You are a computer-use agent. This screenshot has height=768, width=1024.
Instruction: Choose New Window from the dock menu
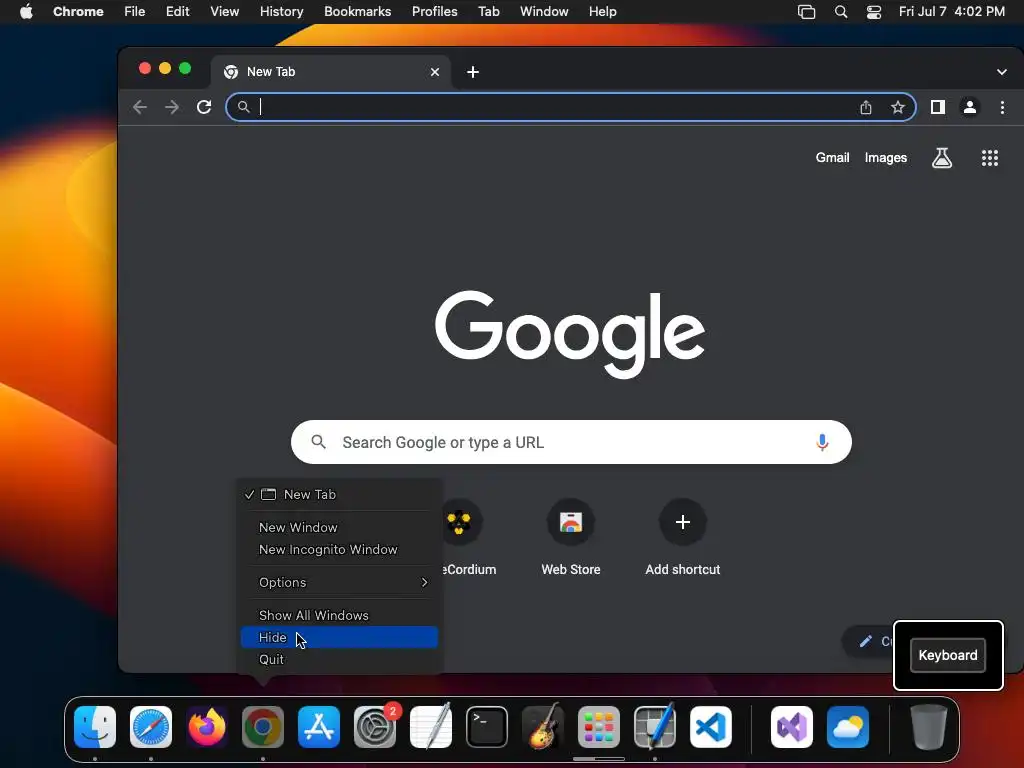pos(339,527)
